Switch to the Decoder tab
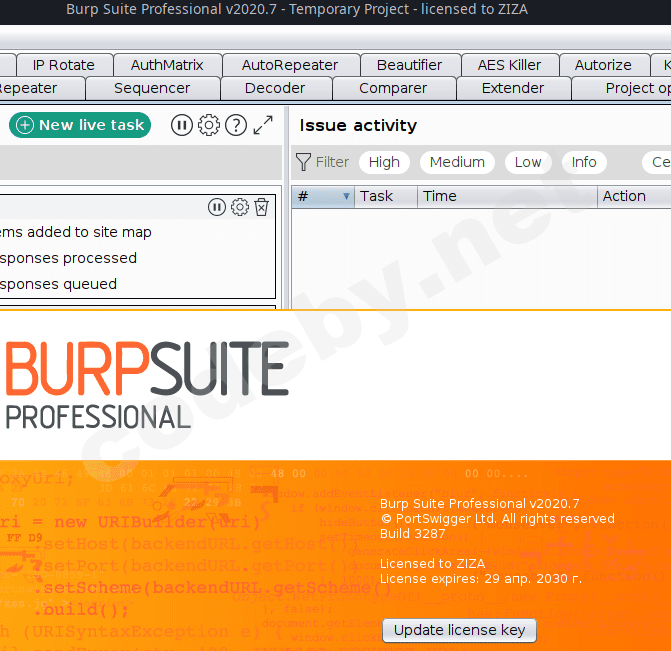671x651 pixels. tap(275, 88)
